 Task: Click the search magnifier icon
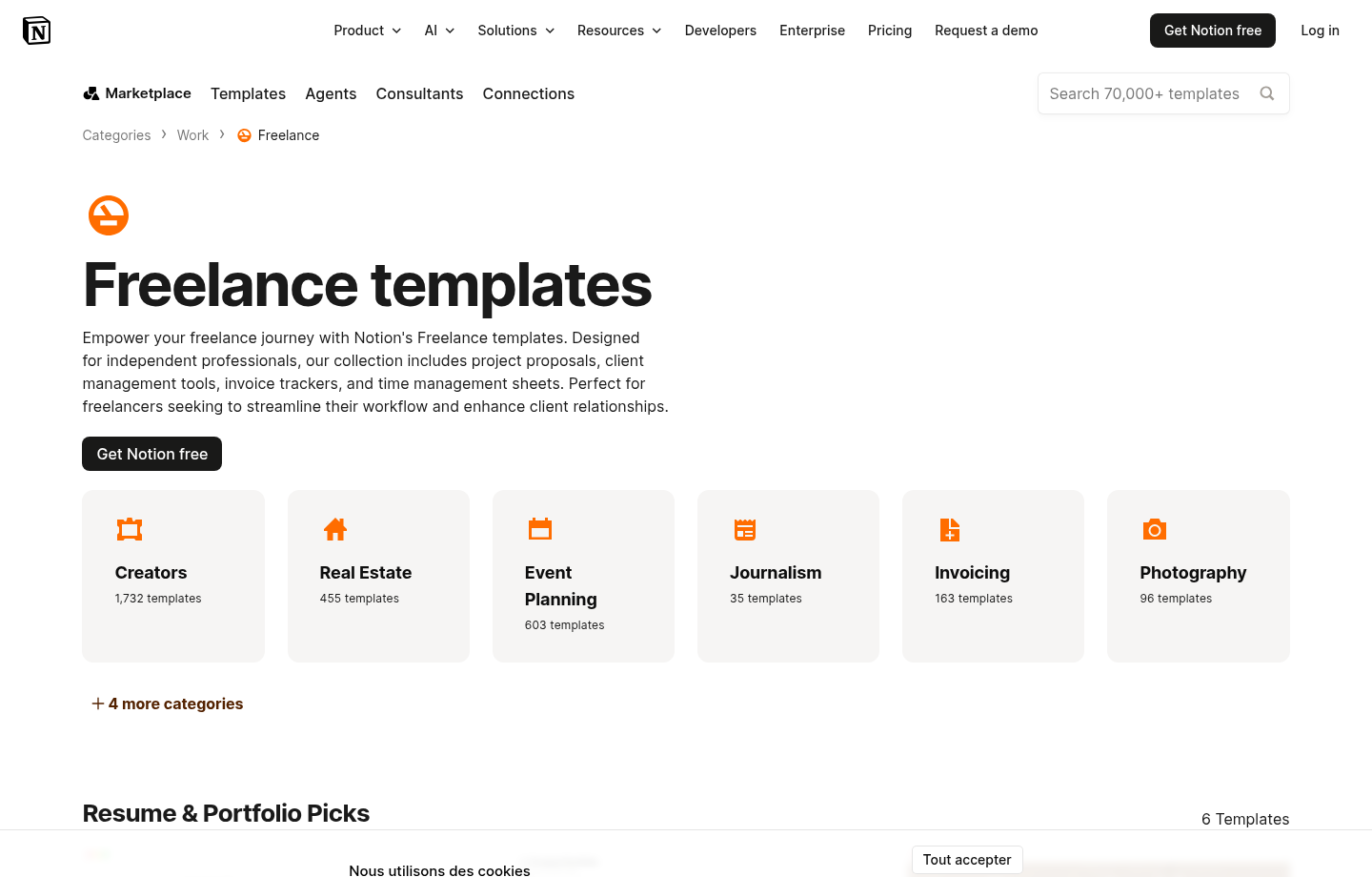point(1267,93)
